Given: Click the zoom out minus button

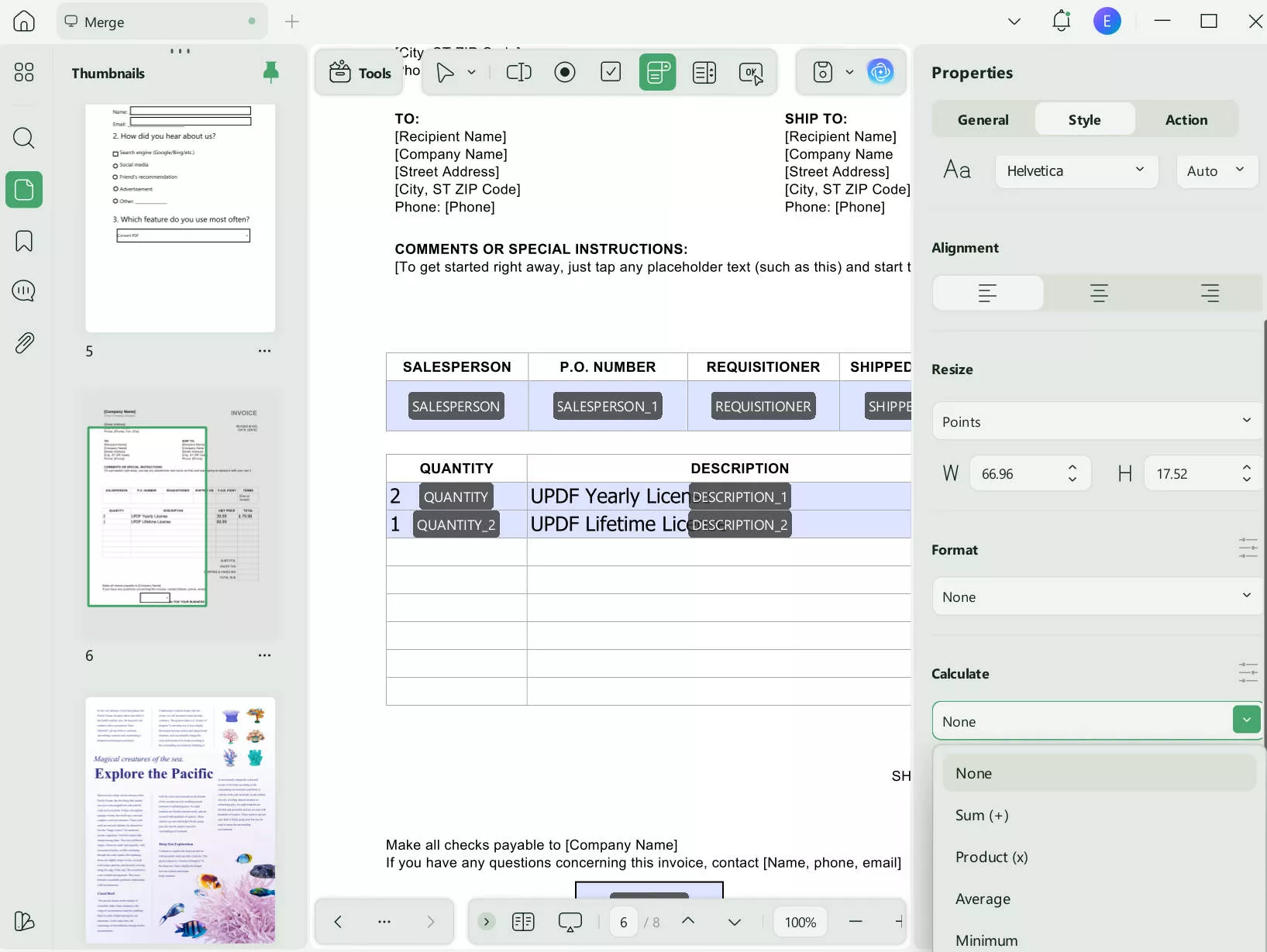Looking at the screenshot, I should point(856,922).
